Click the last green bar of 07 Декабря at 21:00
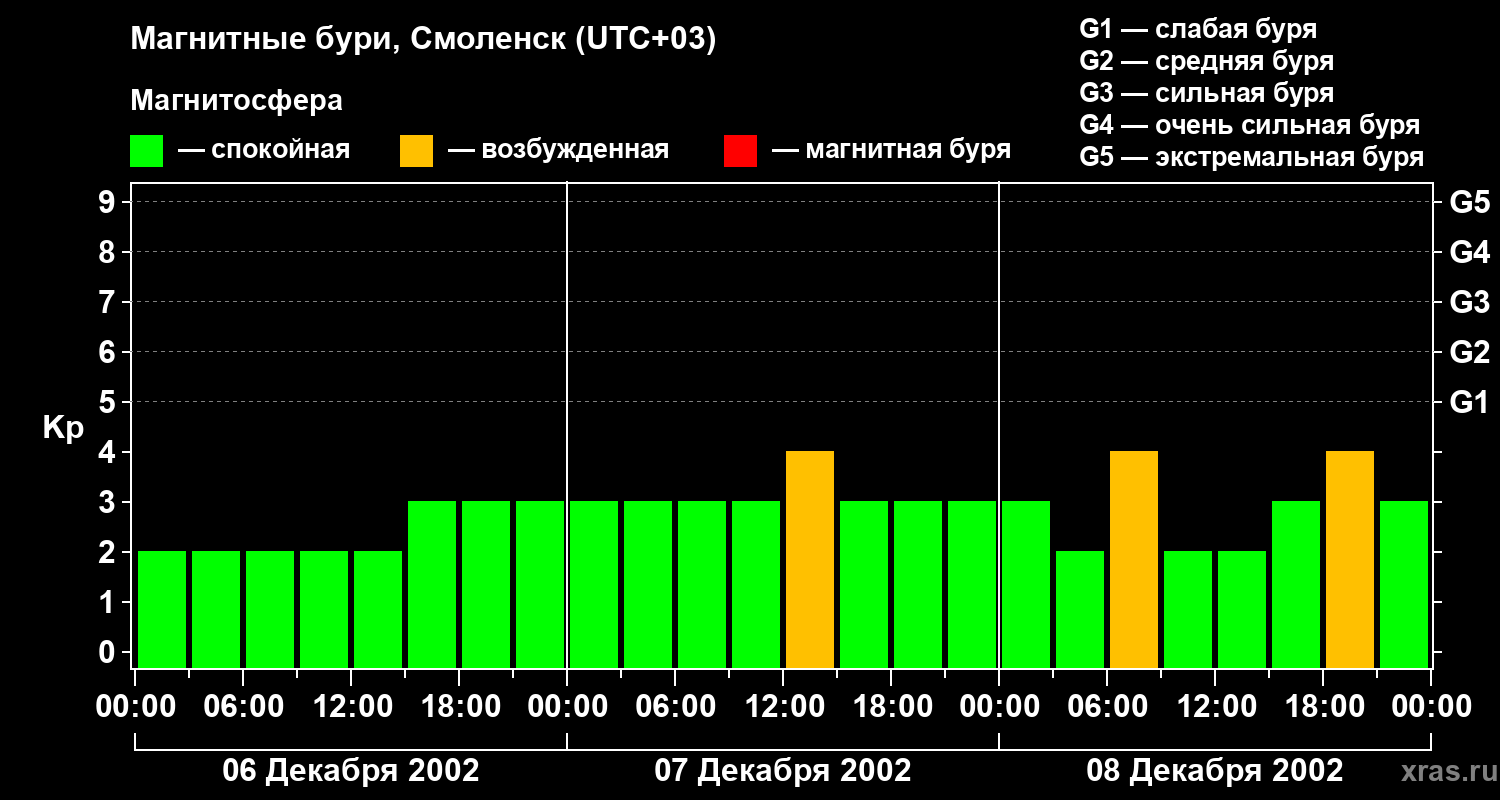The height and width of the screenshot is (800, 1500). 972,585
